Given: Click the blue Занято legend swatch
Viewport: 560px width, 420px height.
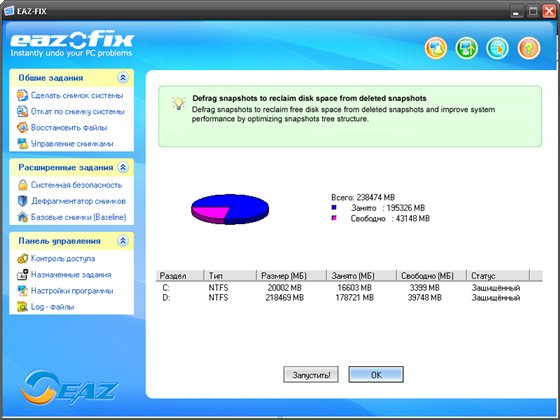Looking at the screenshot, I should click(x=334, y=208).
